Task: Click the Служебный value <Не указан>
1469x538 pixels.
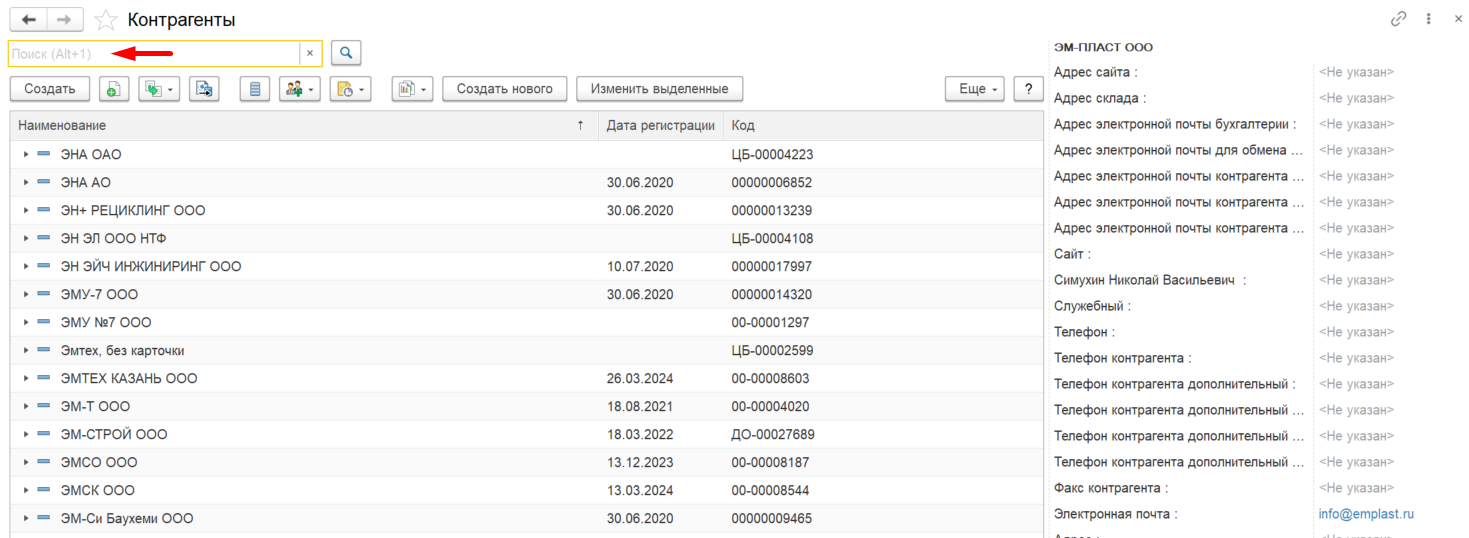Action: click(1356, 306)
